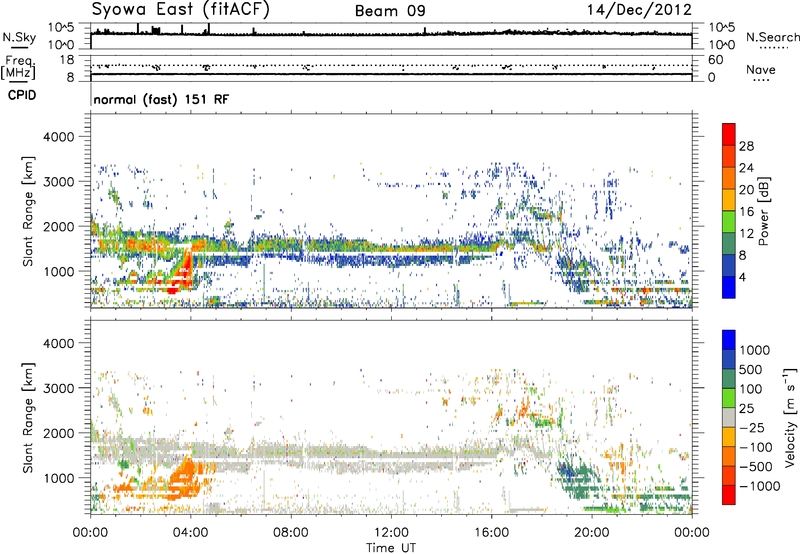The height and width of the screenshot is (554, 800).
Task: Click the 'Power [dB]' color bar label
Action: pyautogui.click(x=764, y=211)
